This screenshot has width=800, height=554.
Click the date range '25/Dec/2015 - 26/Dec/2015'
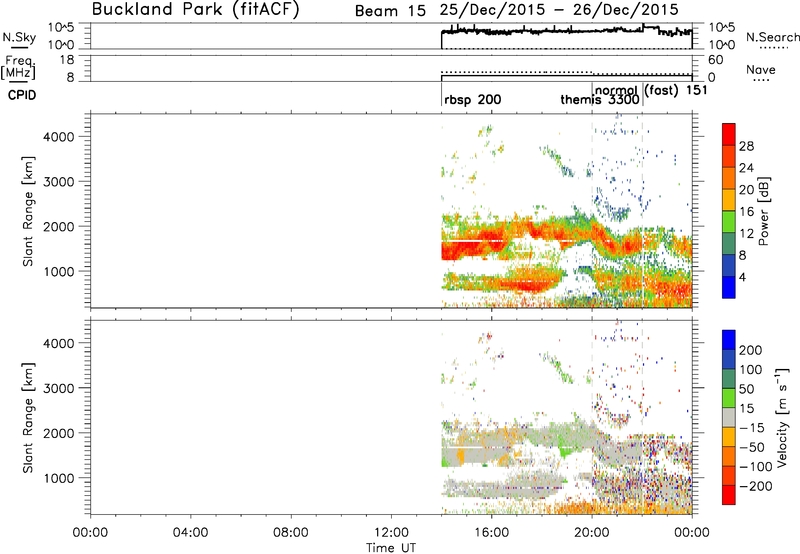[560, 10]
